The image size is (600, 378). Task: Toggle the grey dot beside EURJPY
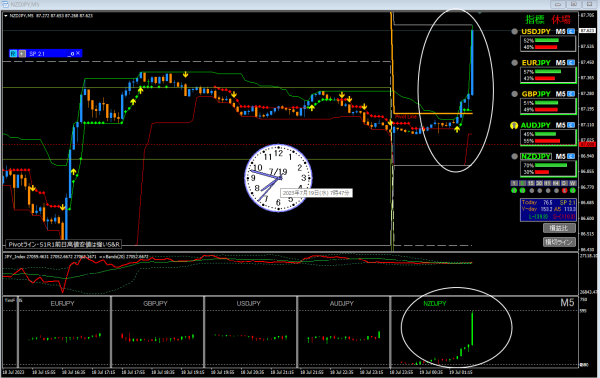point(514,63)
